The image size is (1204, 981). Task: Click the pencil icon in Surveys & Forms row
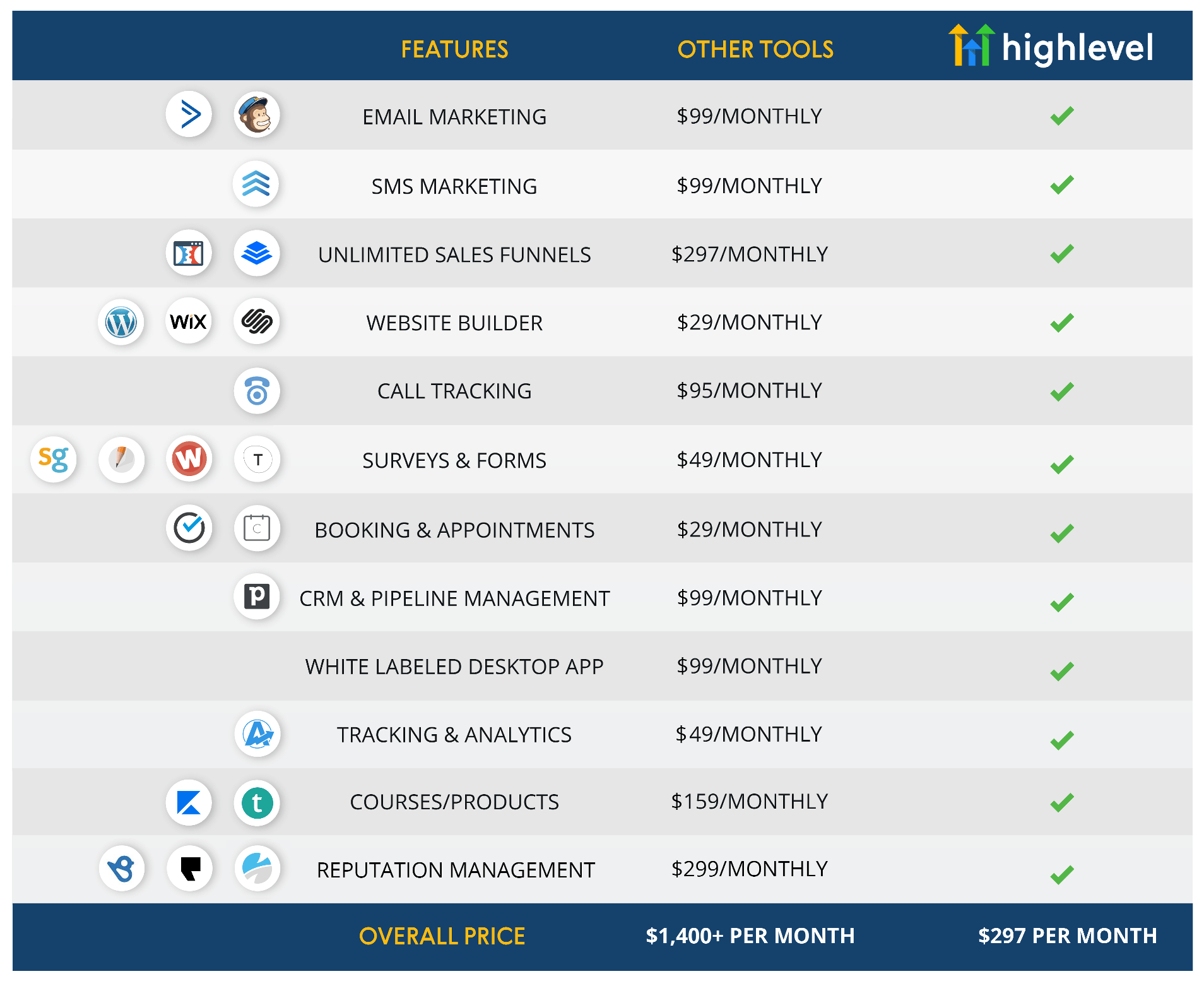coord(121,460)
